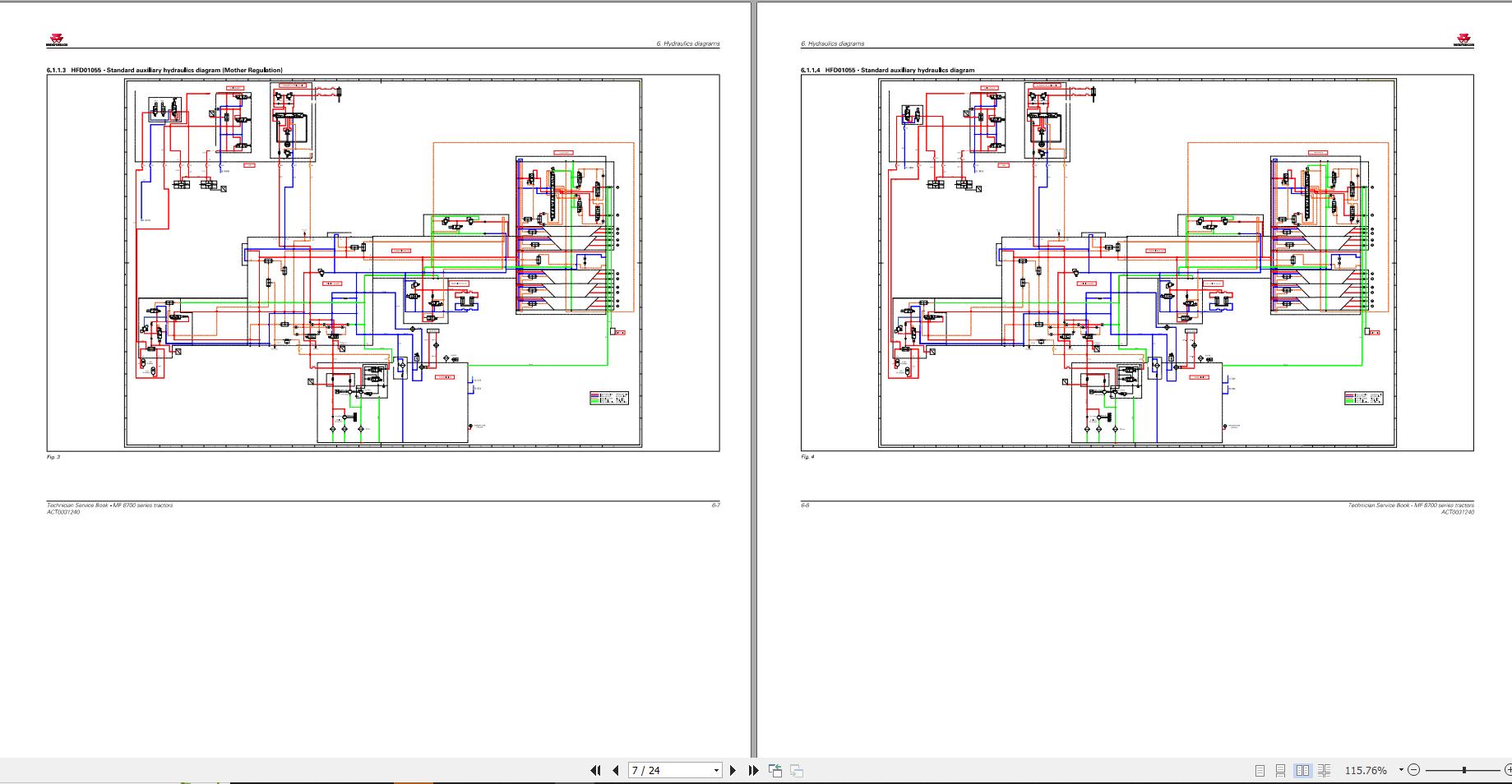Click the Mother Regulation hydraulics diagram

[383, 262]
